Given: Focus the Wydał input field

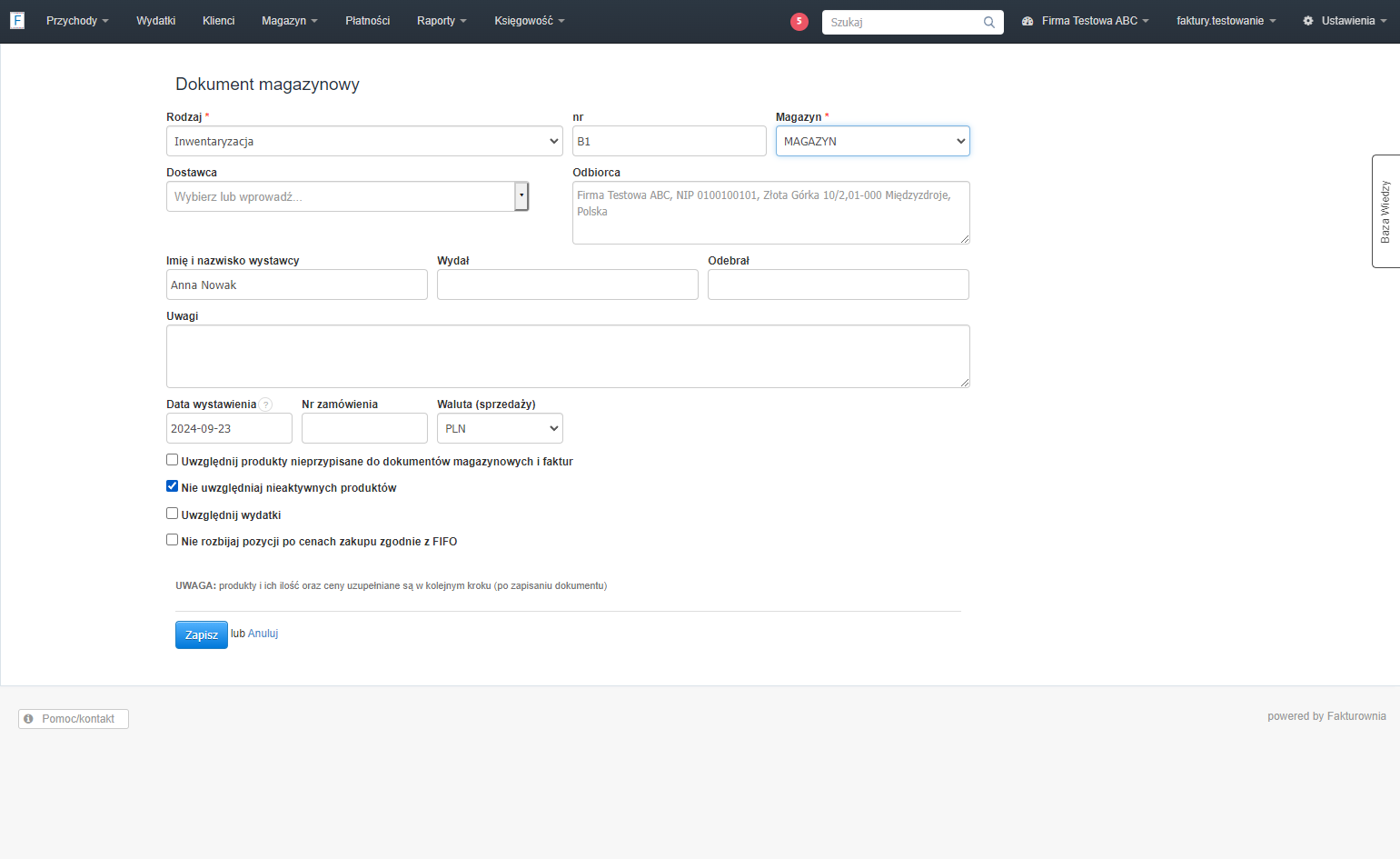Looking at the screenshot, I should (x=568, y=285).
